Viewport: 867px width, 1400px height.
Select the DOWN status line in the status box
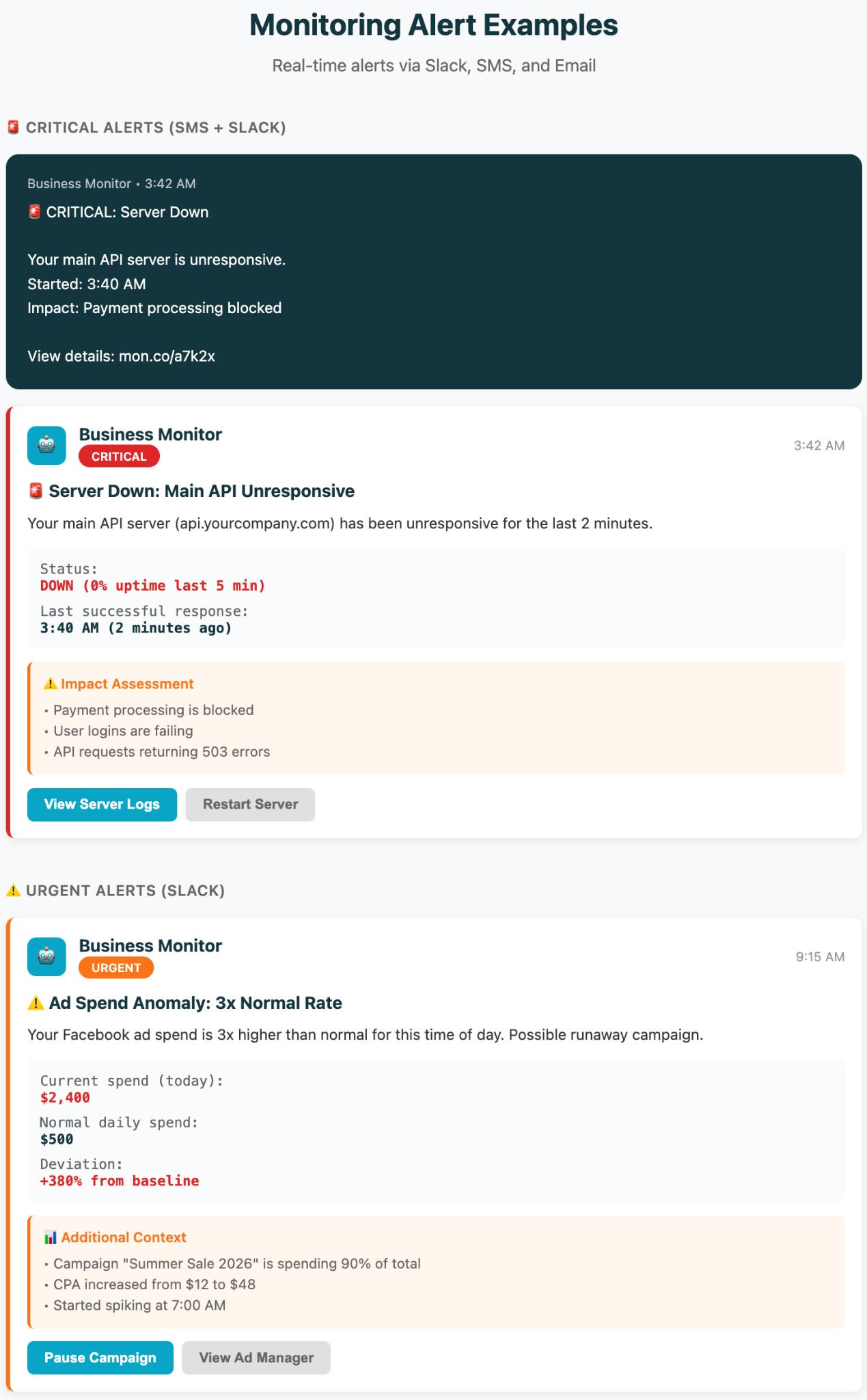[x=153, y=585]
